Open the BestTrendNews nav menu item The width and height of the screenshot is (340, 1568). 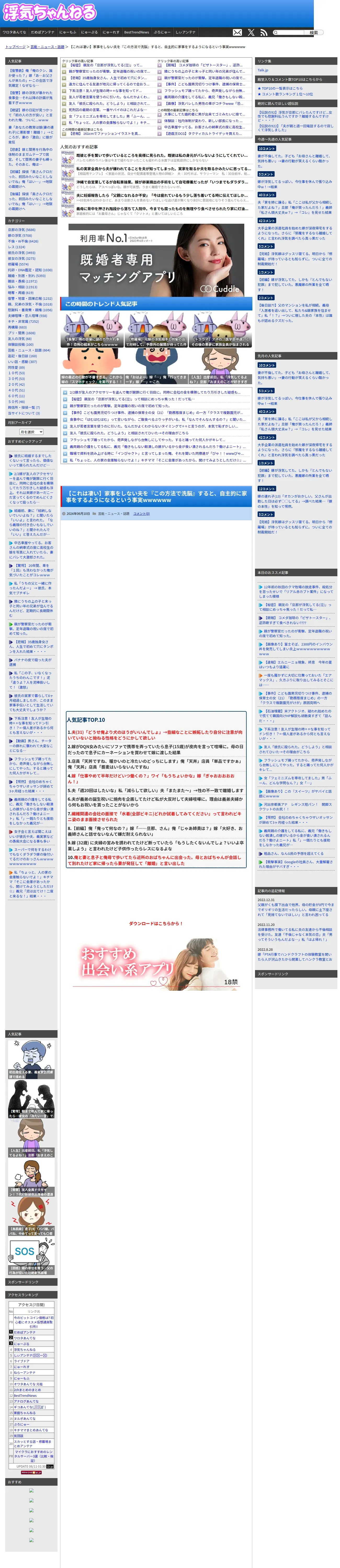(x=137, y=32)
